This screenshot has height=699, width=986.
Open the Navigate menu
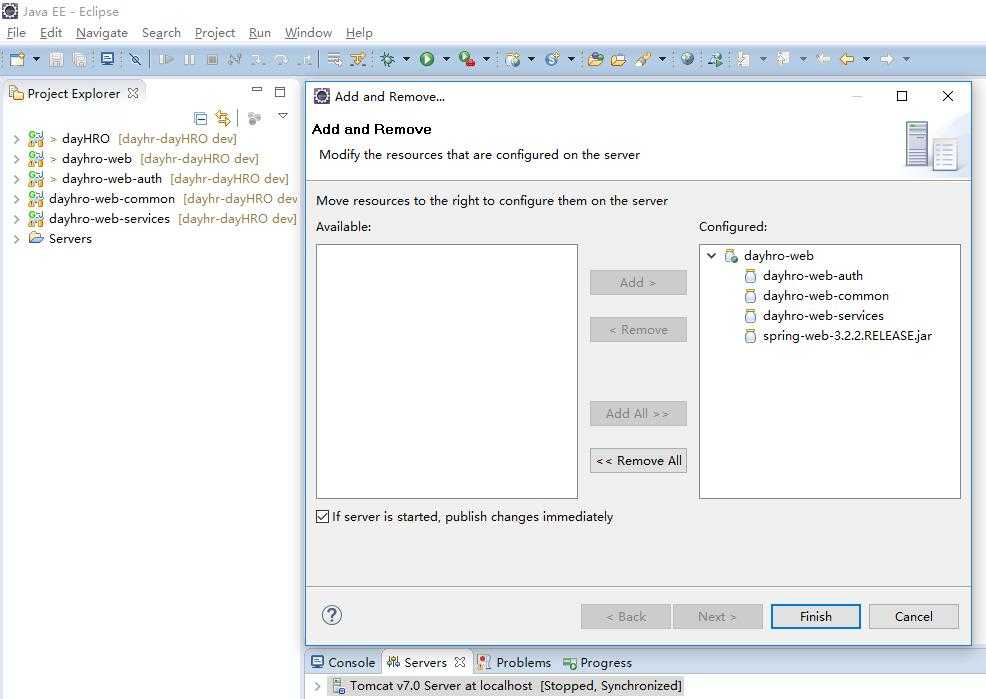coord(102,33)
